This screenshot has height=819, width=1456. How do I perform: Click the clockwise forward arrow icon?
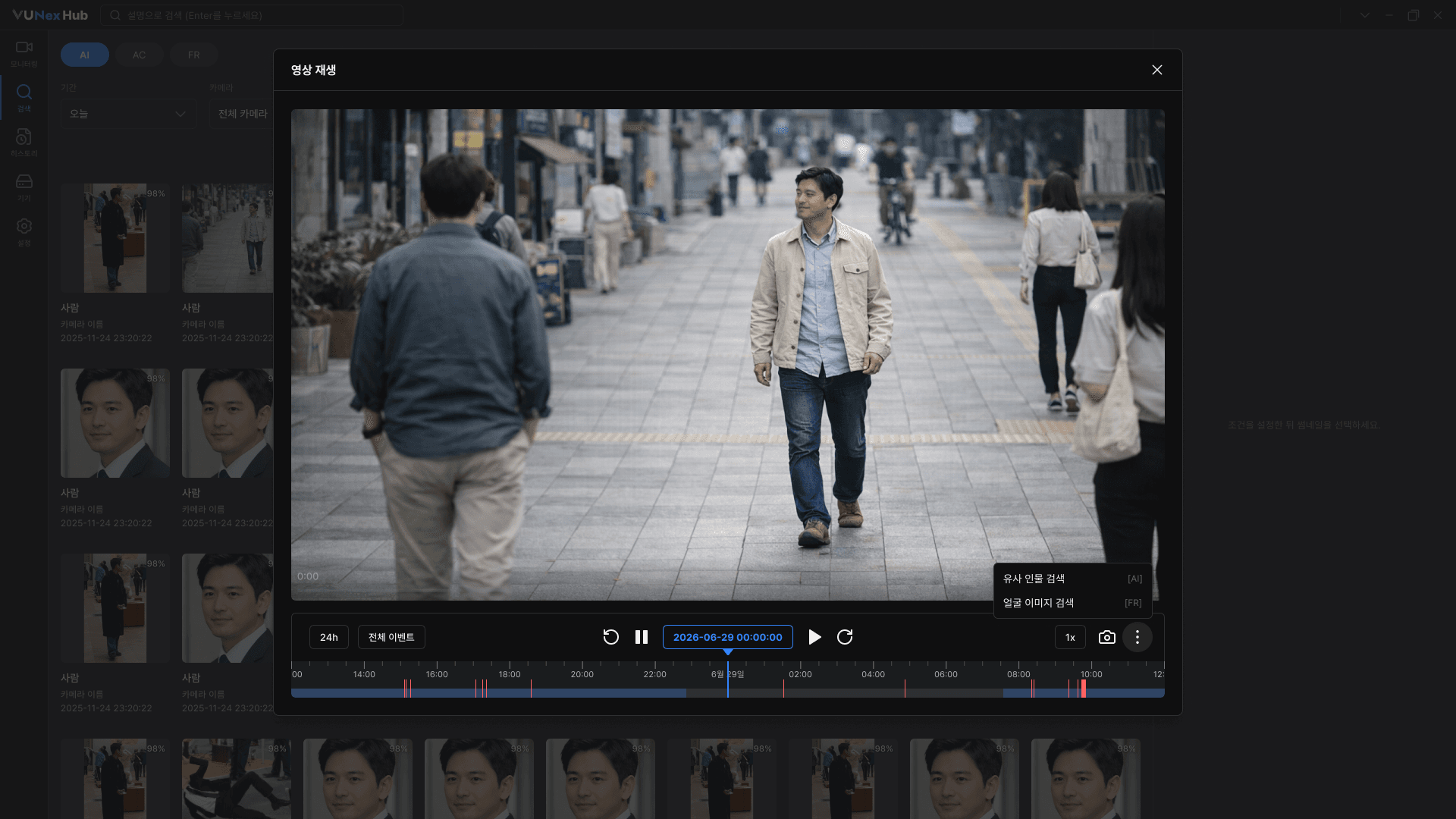[x=845, y=637]
